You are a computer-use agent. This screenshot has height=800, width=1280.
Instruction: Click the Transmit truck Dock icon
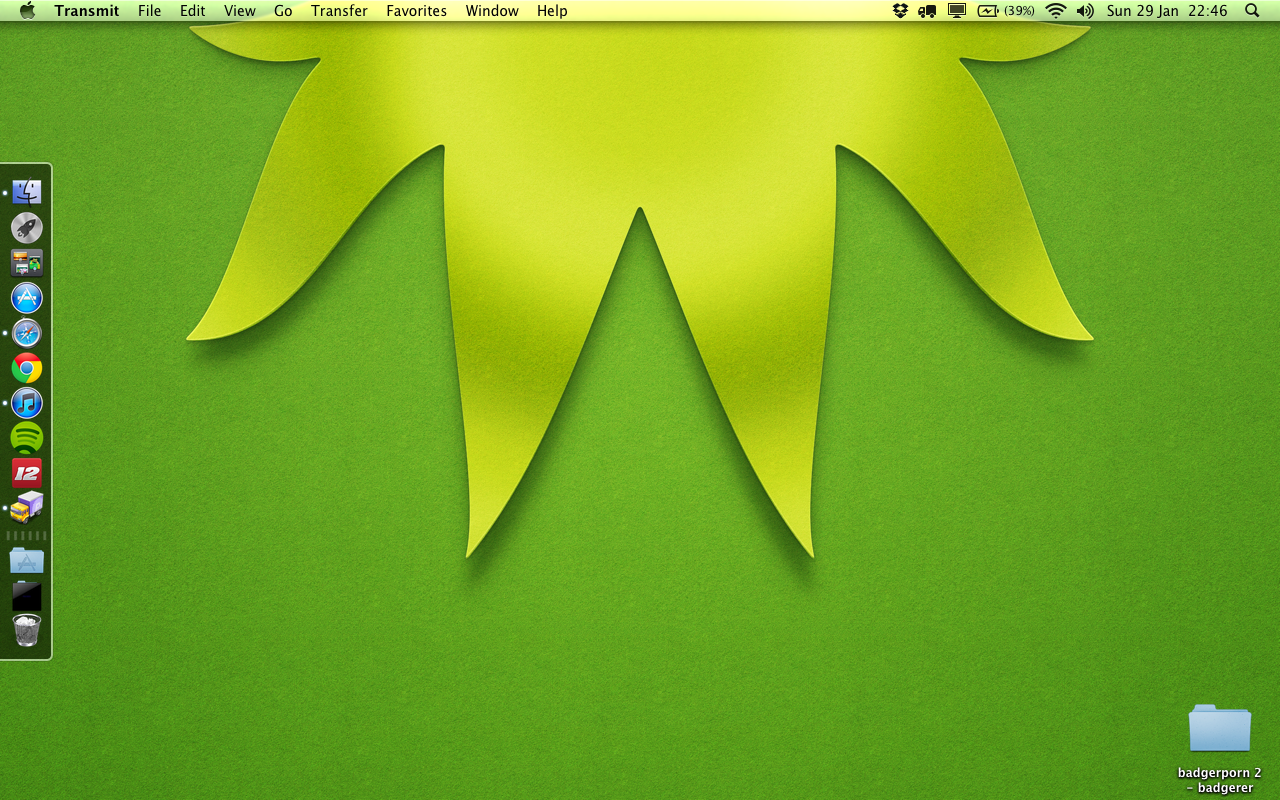tap(27, 508)
